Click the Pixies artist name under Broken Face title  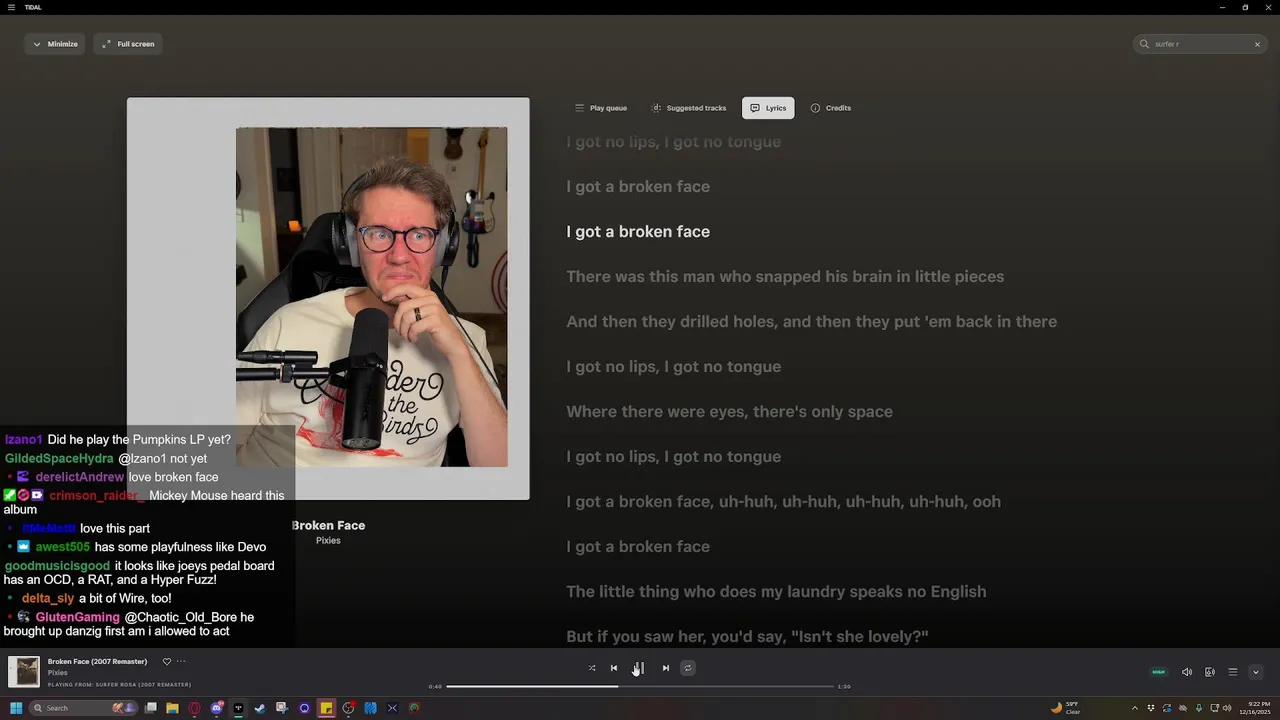[x=328, y=541]
